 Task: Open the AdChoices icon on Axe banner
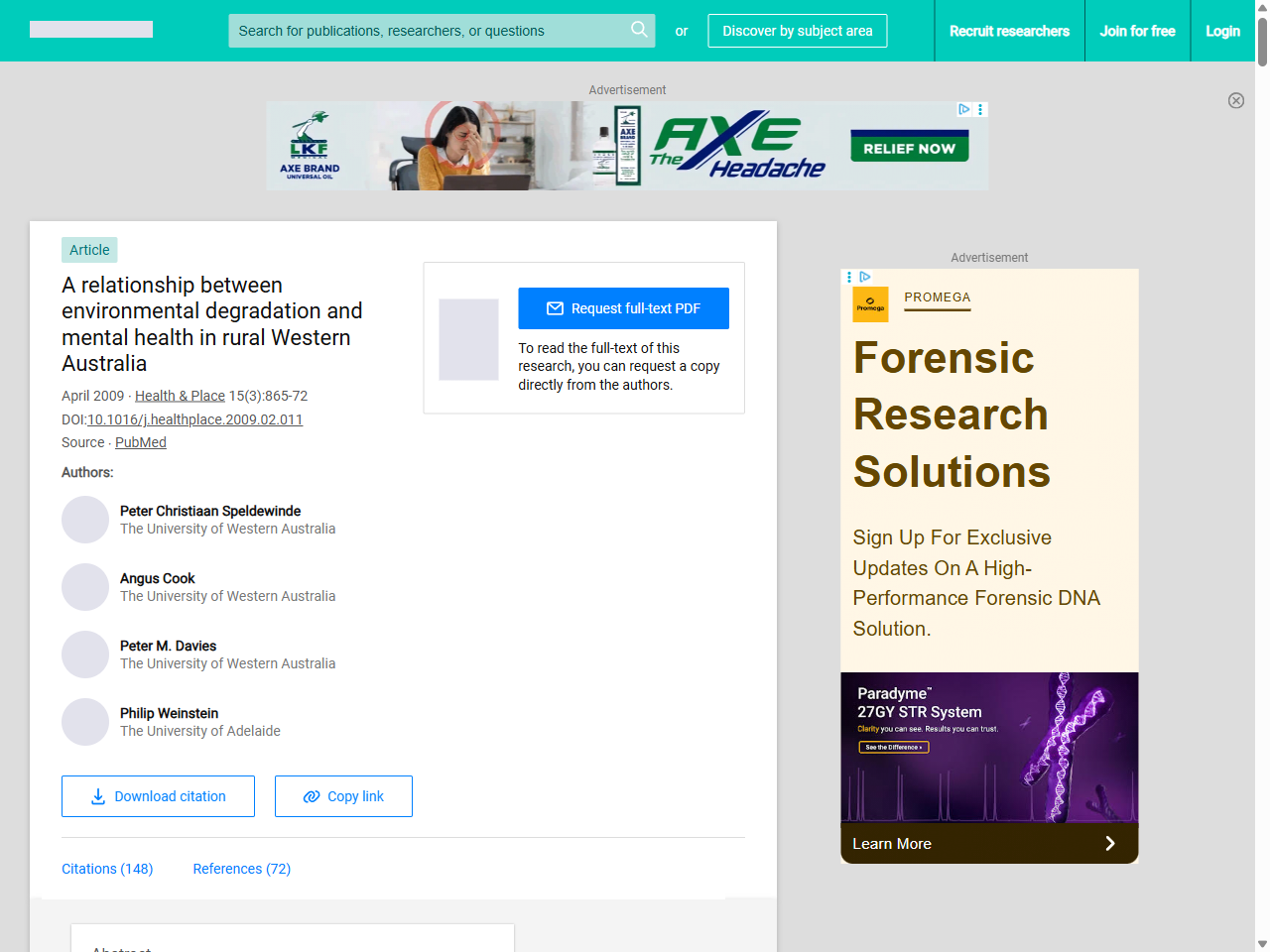(x=963, y=109)
